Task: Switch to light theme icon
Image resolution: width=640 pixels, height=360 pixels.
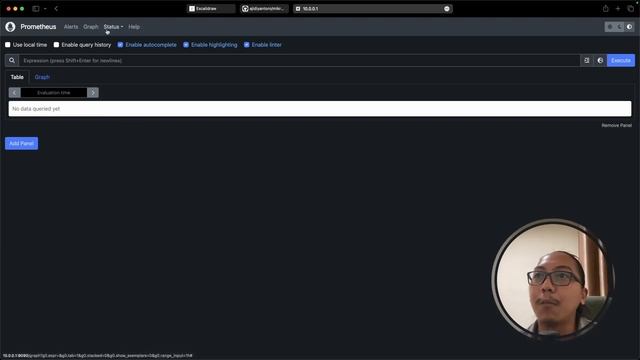Action: tap(610, 27)
